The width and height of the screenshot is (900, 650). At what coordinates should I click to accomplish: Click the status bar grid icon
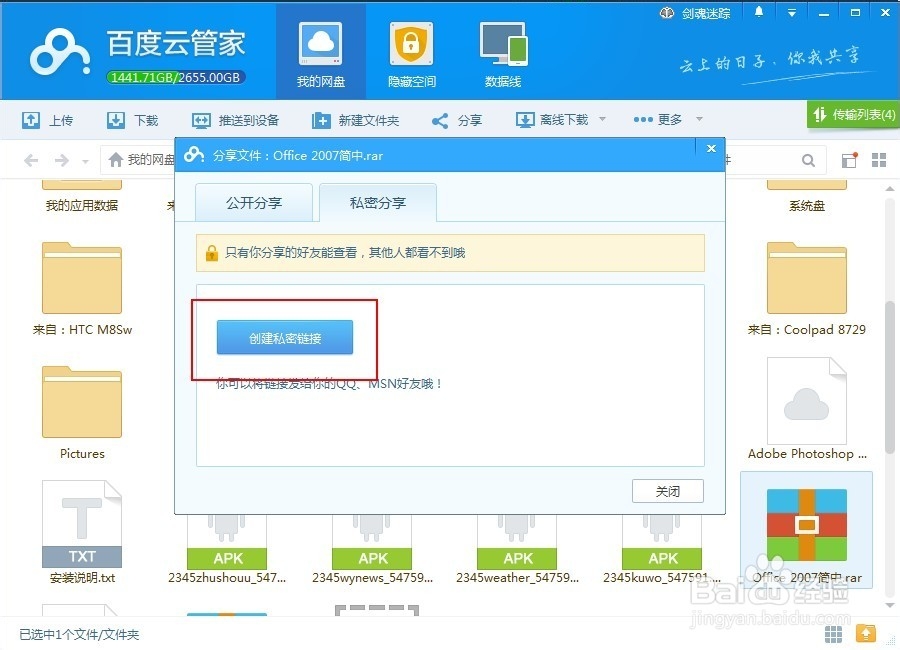833,634
